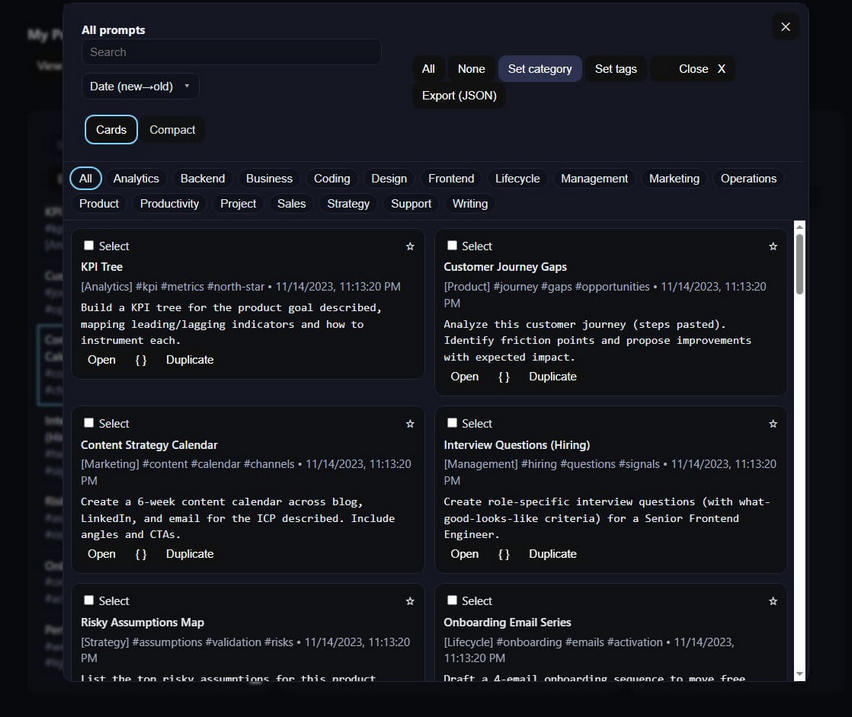852x717 pixels.
Task: Switch to Compact view
Action: click(x=172, y=130)
